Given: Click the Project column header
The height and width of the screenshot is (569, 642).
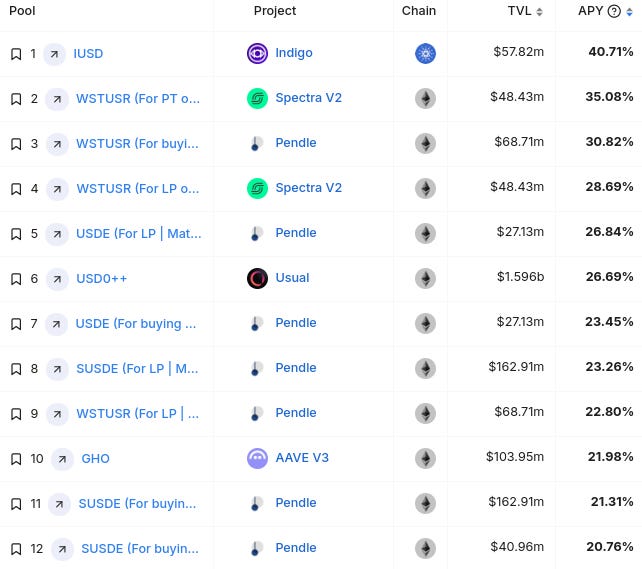Looking at the screenshot, I should pyautogui.click(x=275, y=11).
